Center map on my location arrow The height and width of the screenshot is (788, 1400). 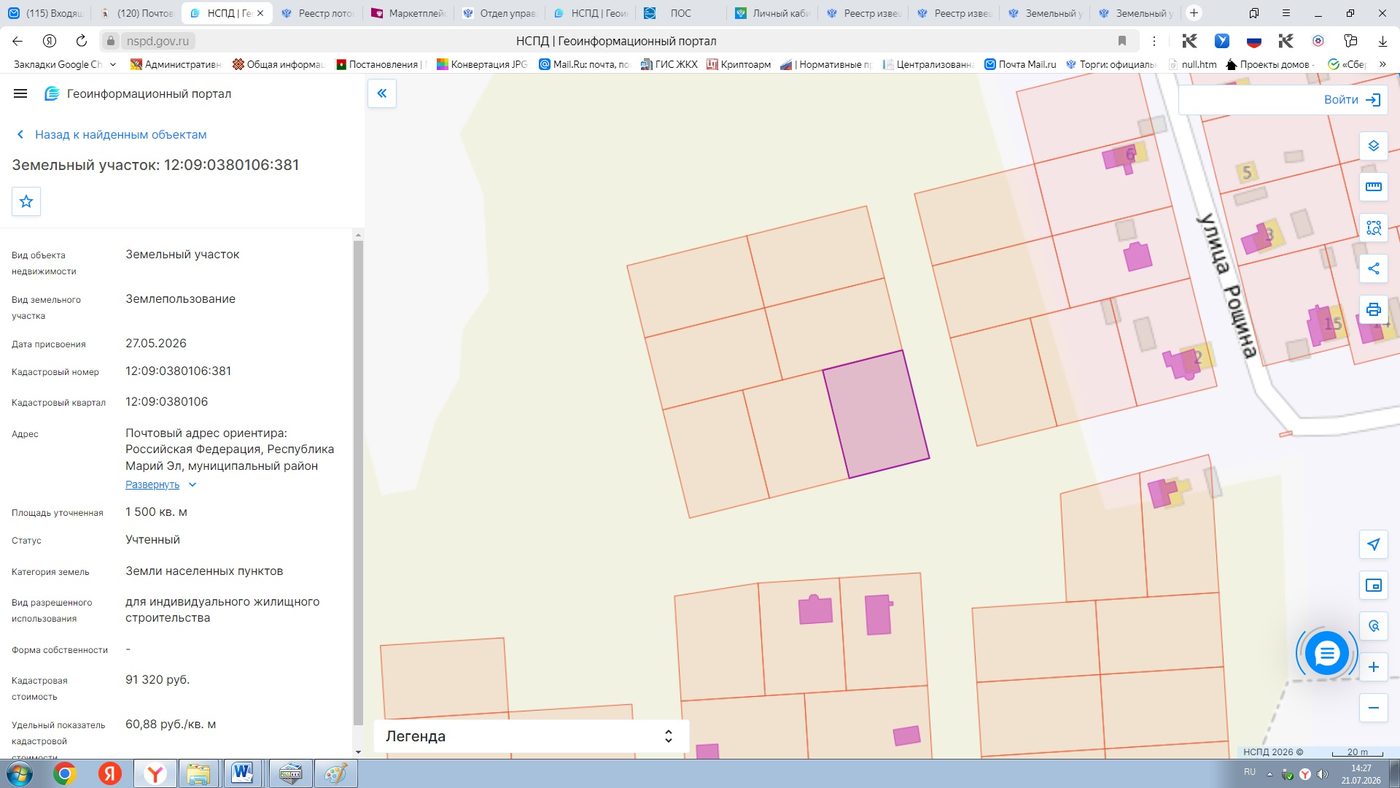click(1373, 545)
